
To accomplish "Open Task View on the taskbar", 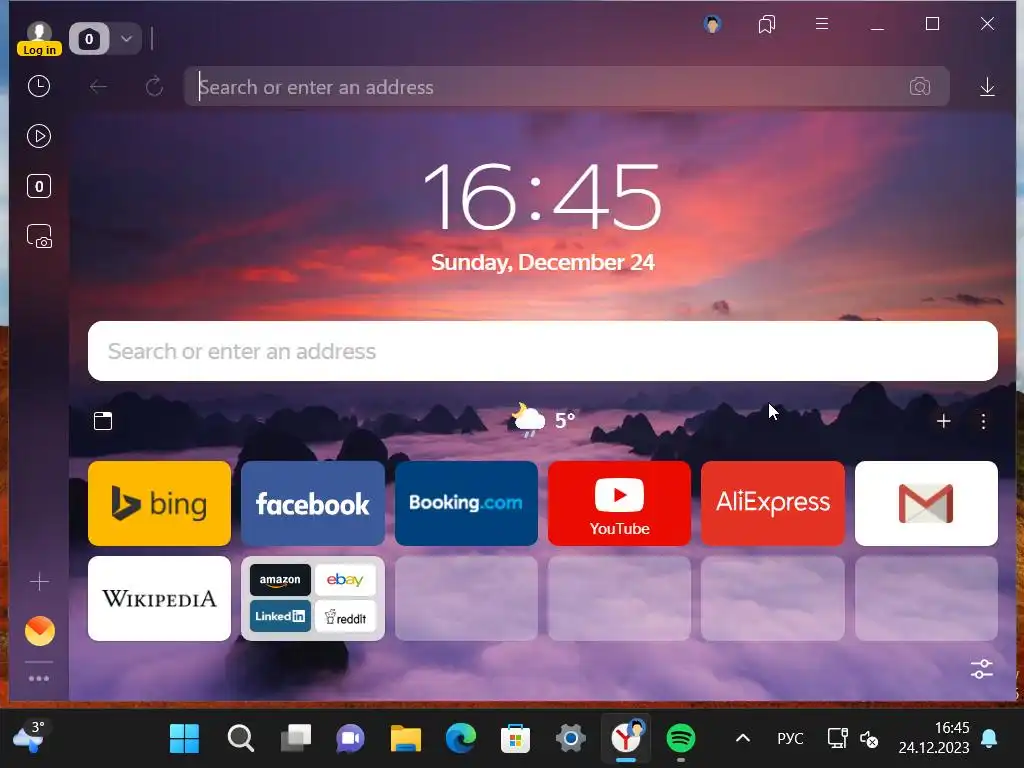I will 296,739.
